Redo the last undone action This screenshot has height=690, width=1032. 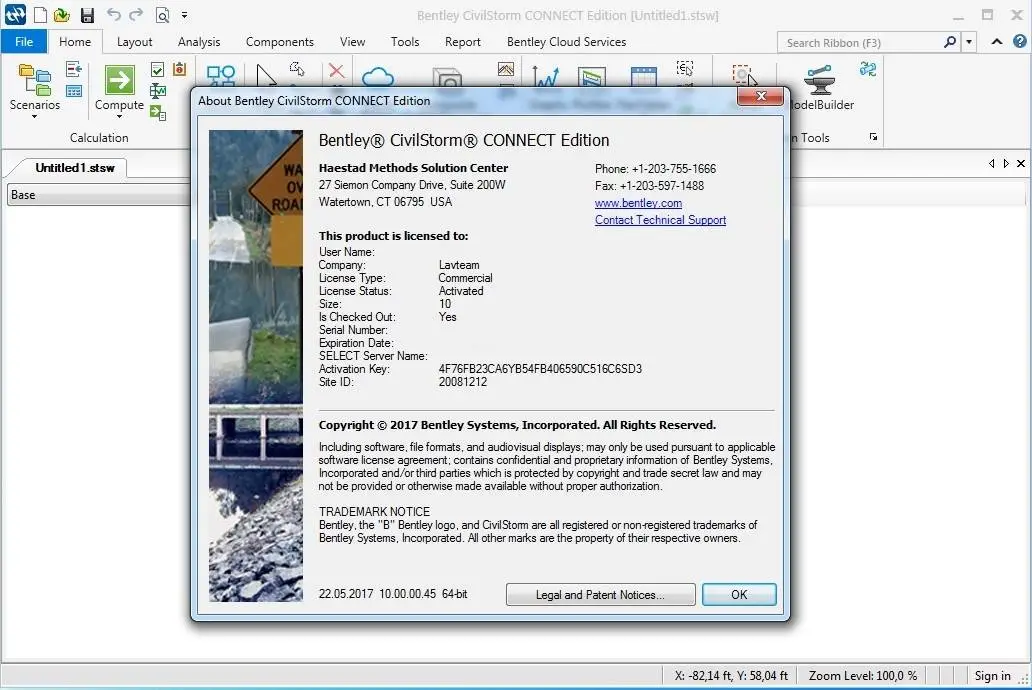[136, 14]
